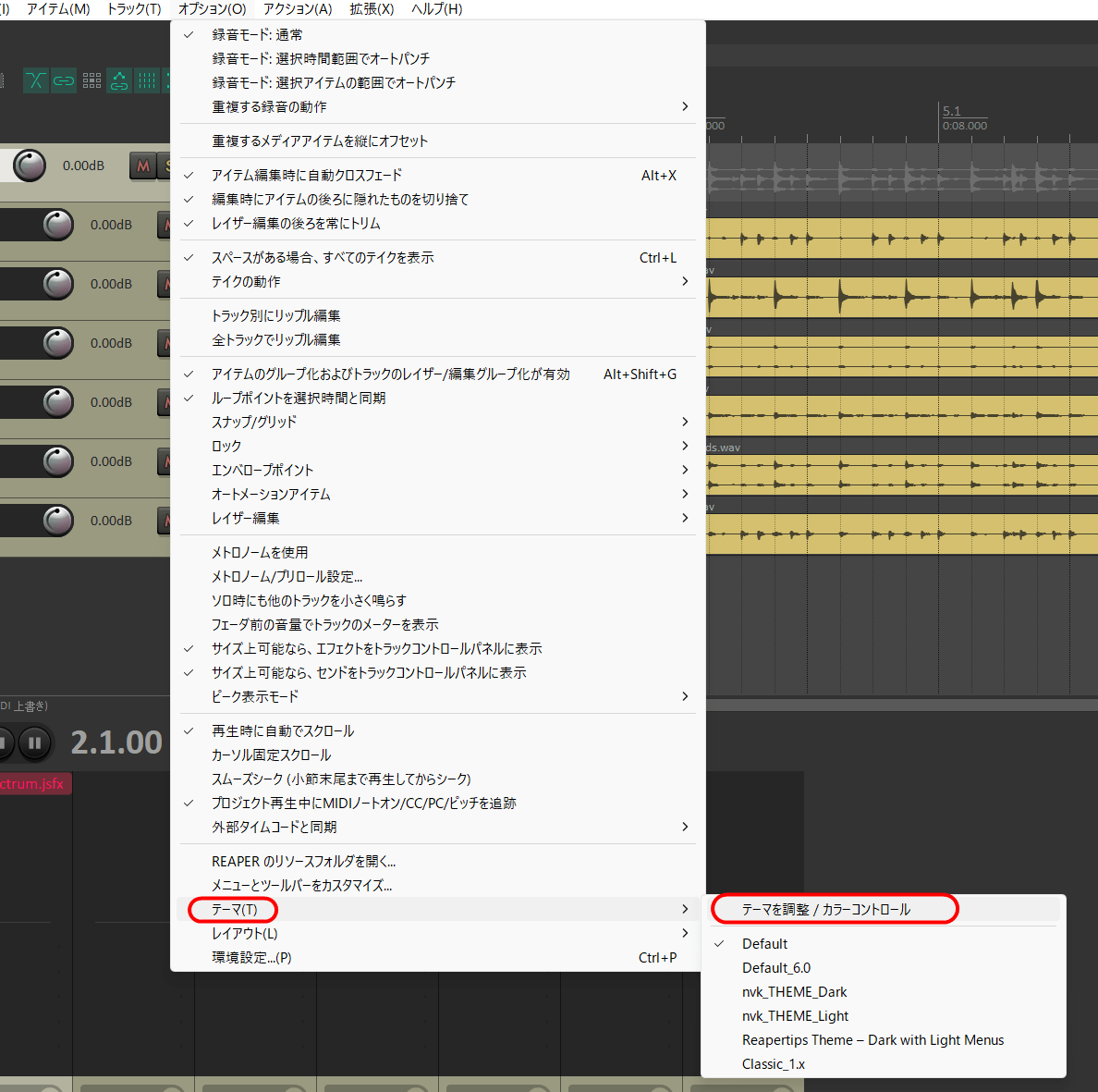This screenshot has width=1098, height=1092.
Task: Select the nvk_THEME_Dark theme
Action: click(x=794, y=991)
